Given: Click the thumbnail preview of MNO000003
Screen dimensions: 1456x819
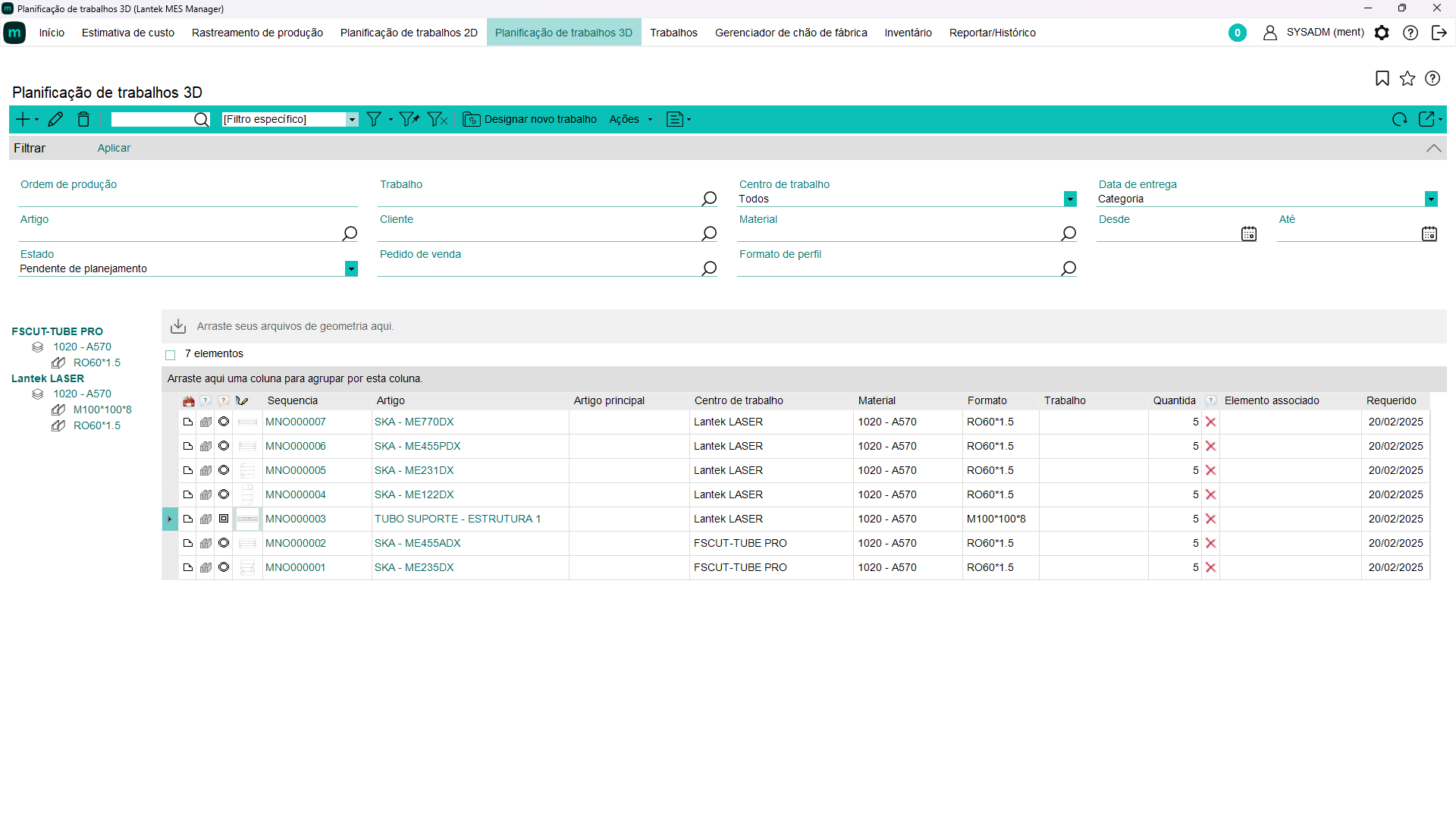Looking at the screenshot, I should point(247,519).
